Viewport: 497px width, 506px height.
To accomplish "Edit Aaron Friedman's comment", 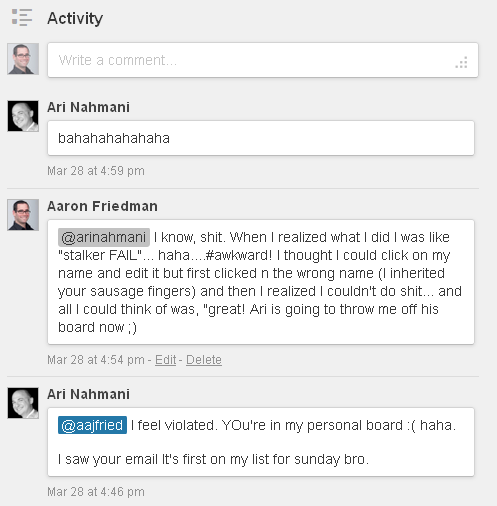I will tap(165, 360).
